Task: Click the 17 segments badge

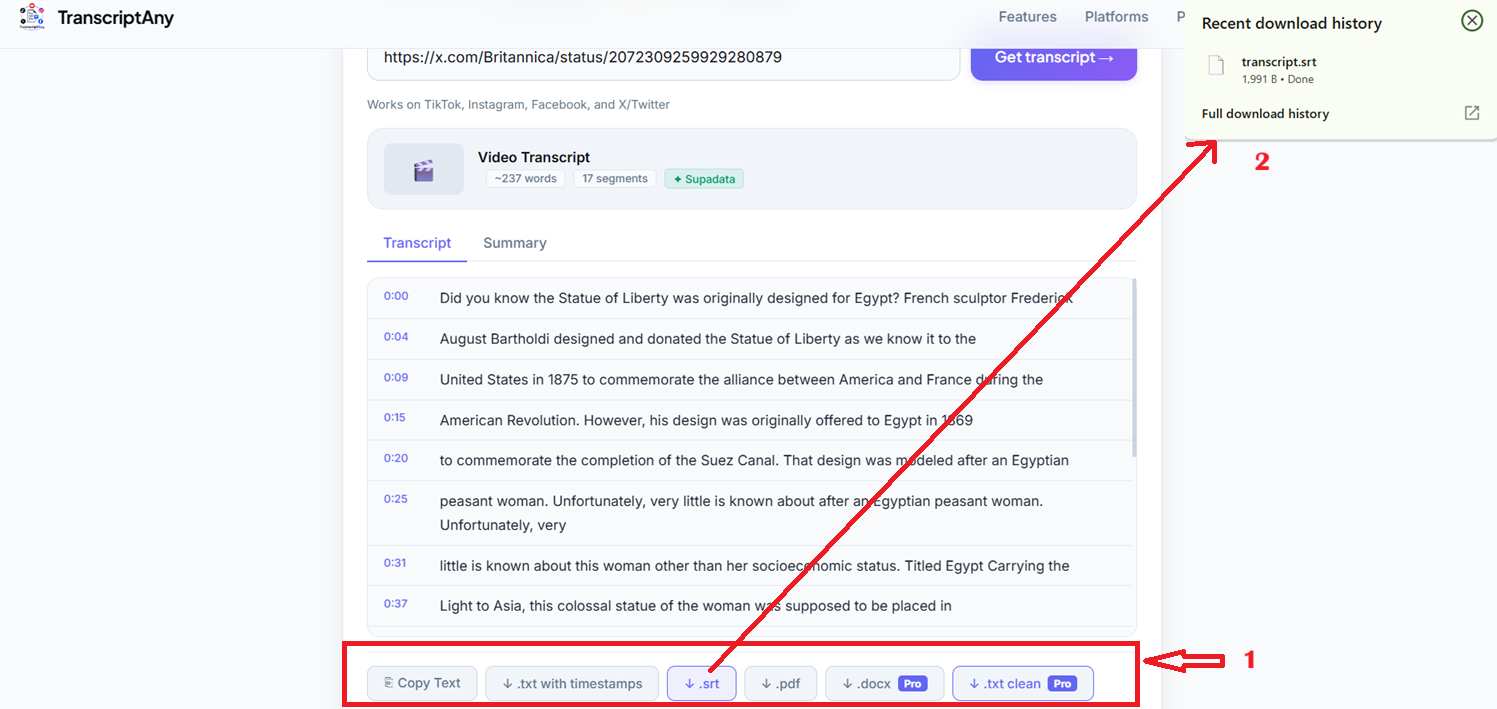Action: point(615,179)
